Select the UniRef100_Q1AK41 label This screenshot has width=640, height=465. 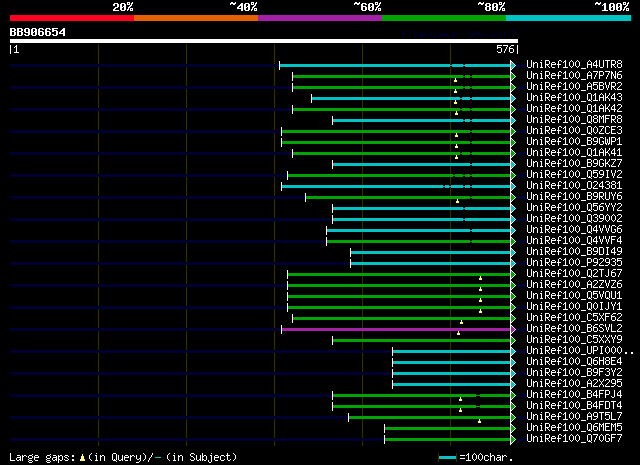[574, 153]
